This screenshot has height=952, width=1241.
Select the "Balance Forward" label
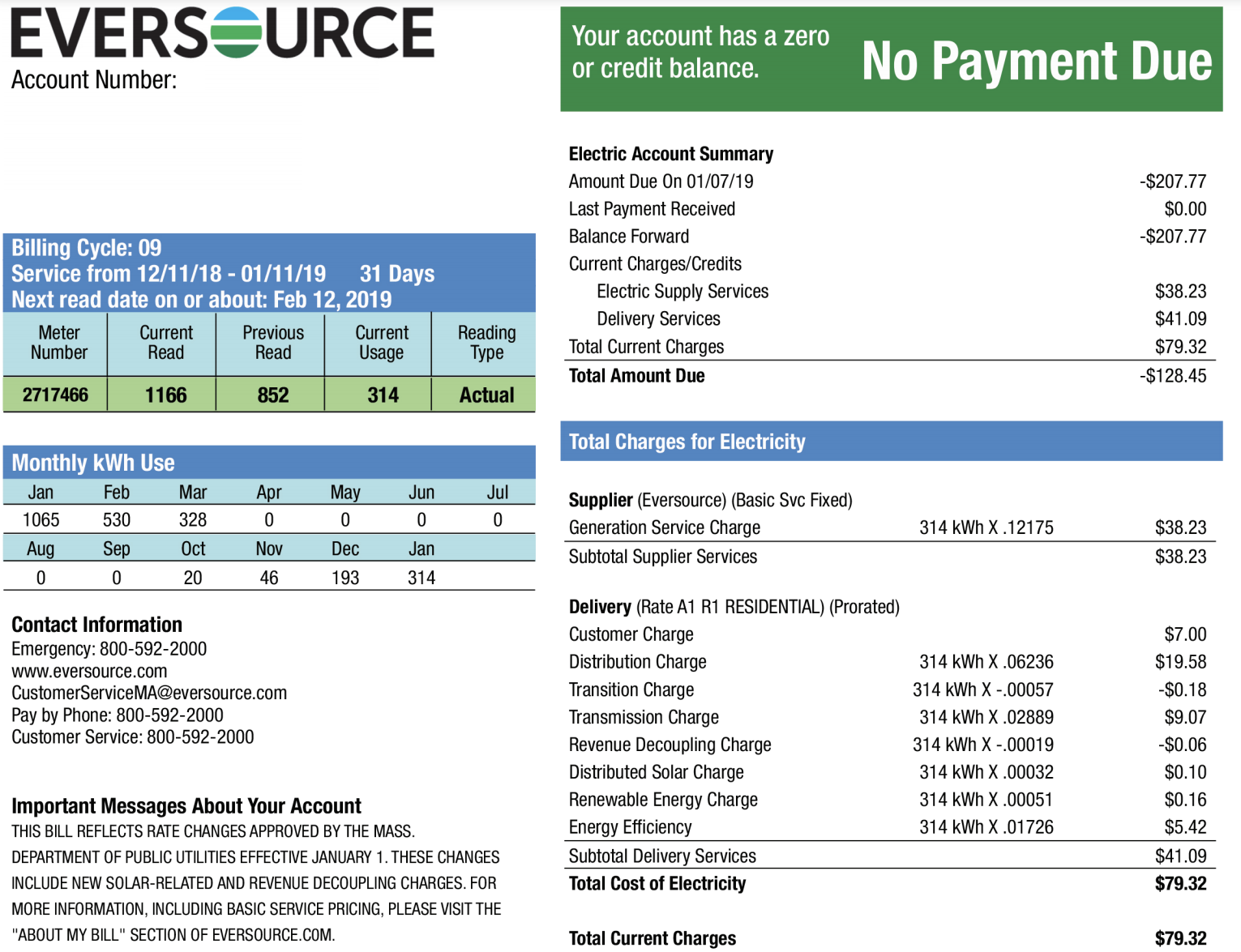[629, 237]
